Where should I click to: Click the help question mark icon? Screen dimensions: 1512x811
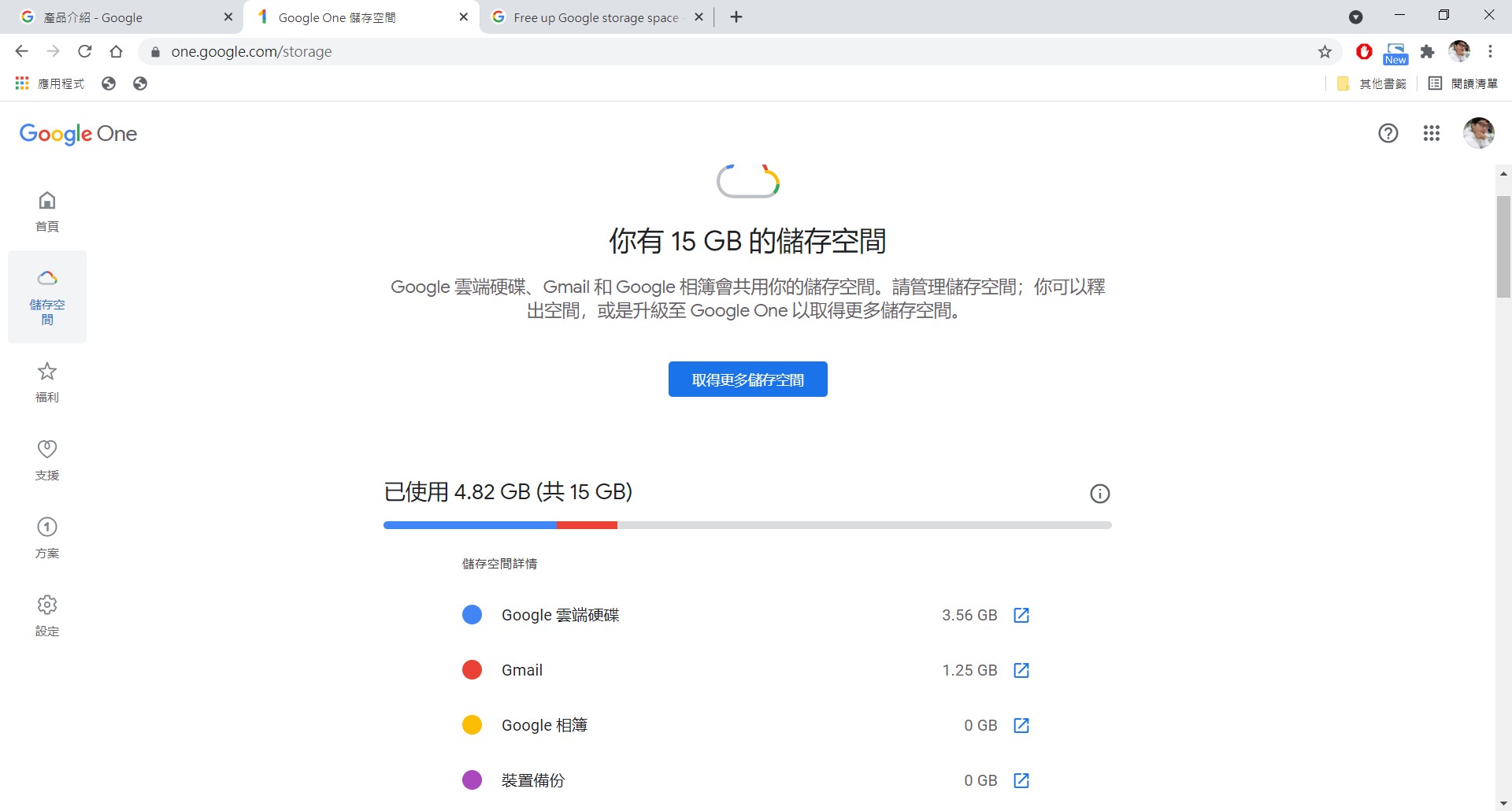point(1388,133)
